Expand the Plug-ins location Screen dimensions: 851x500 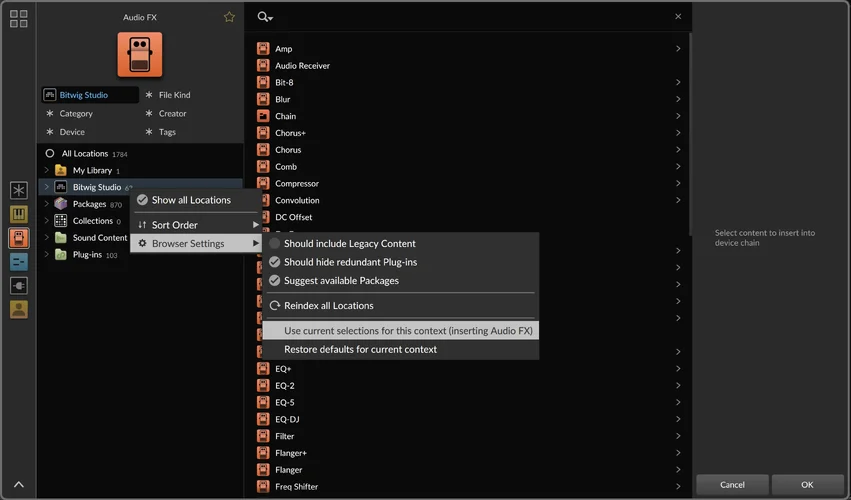click(x=46, y=255)
